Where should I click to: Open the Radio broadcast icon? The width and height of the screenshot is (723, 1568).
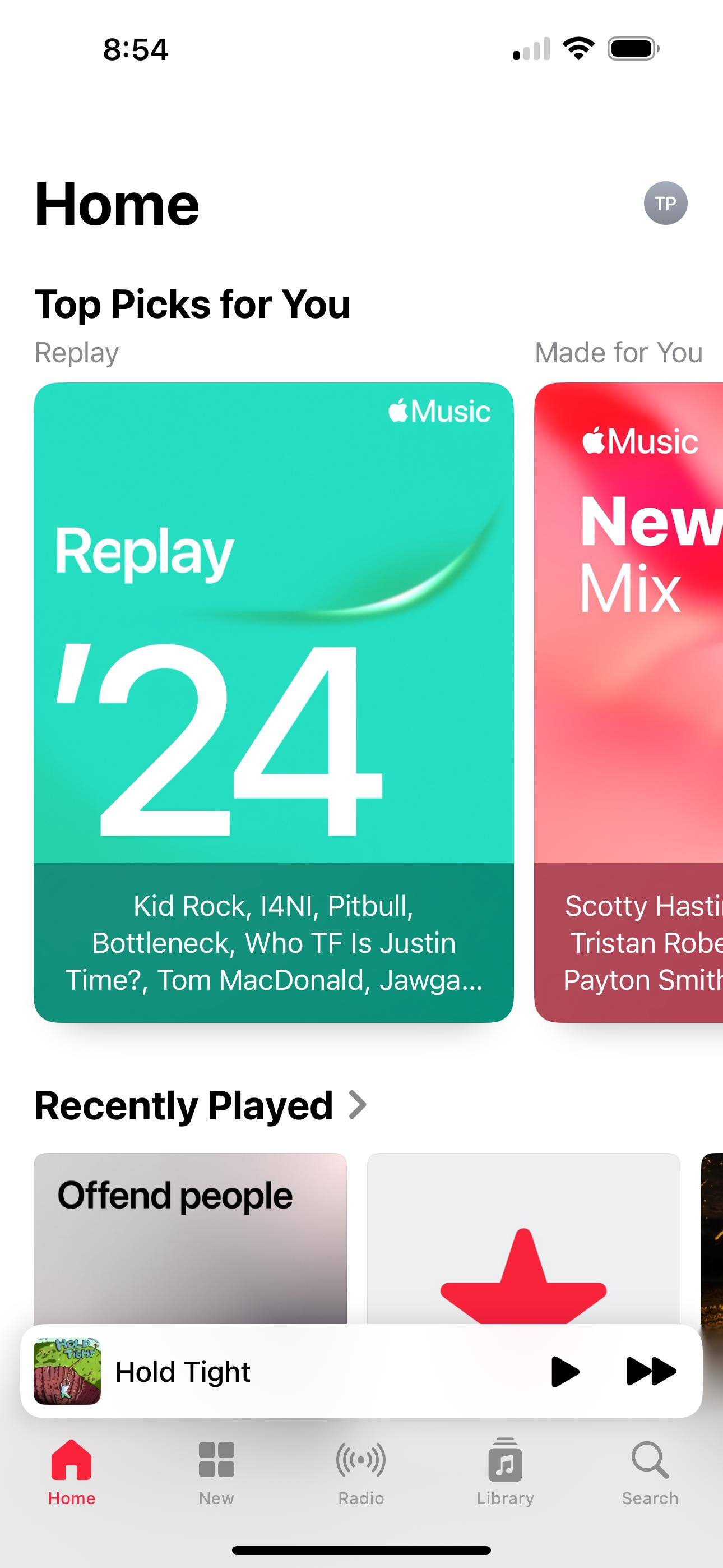(361, 1460)
